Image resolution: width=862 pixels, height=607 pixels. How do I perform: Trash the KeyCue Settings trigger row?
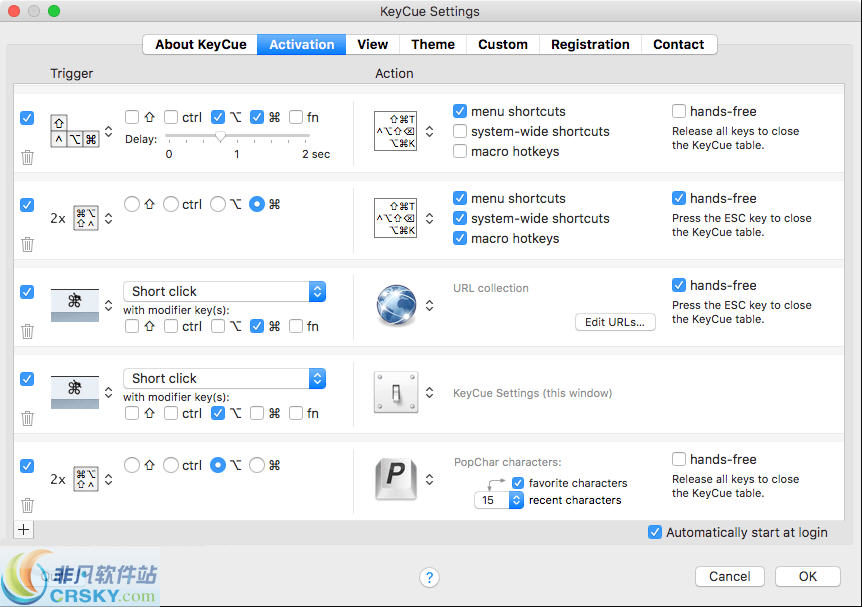click(x=27, y=418)
